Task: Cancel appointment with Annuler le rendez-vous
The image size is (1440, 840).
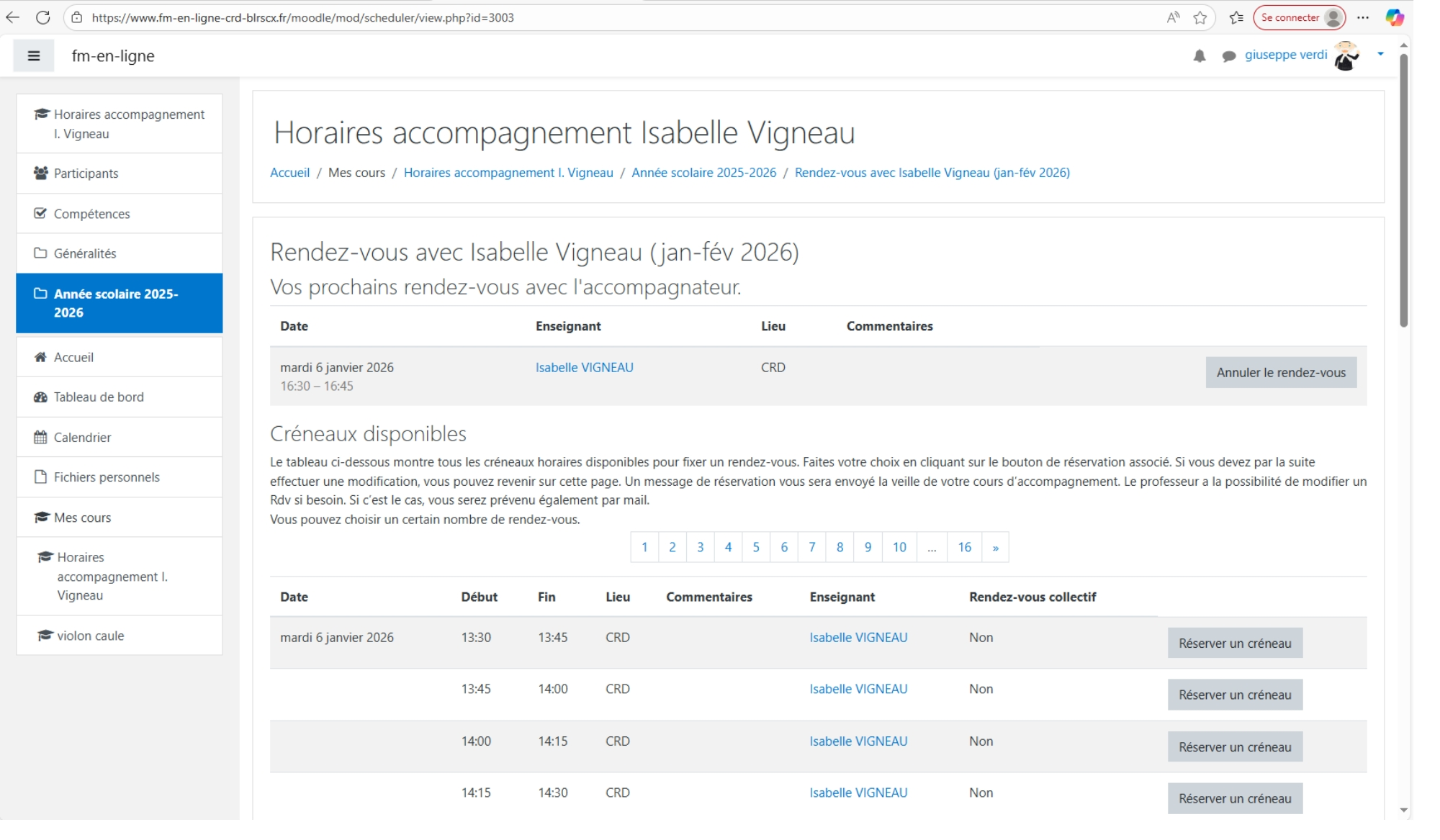Action: [x=1280, y=373]
